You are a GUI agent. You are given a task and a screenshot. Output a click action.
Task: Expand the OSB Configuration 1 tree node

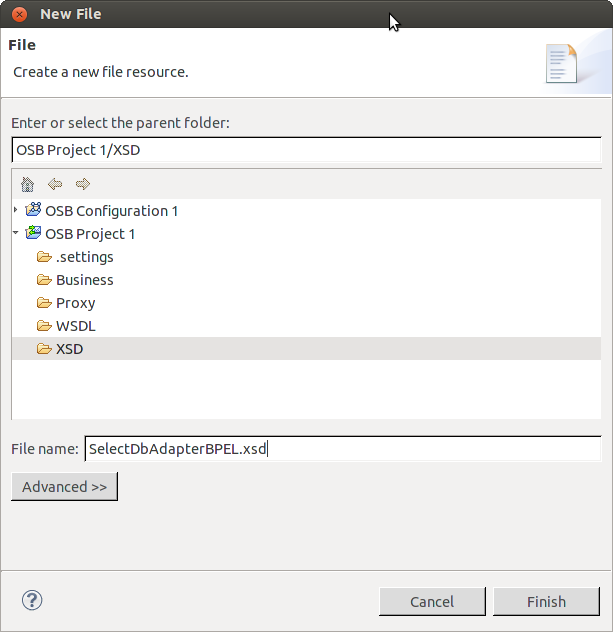point(15,210)
